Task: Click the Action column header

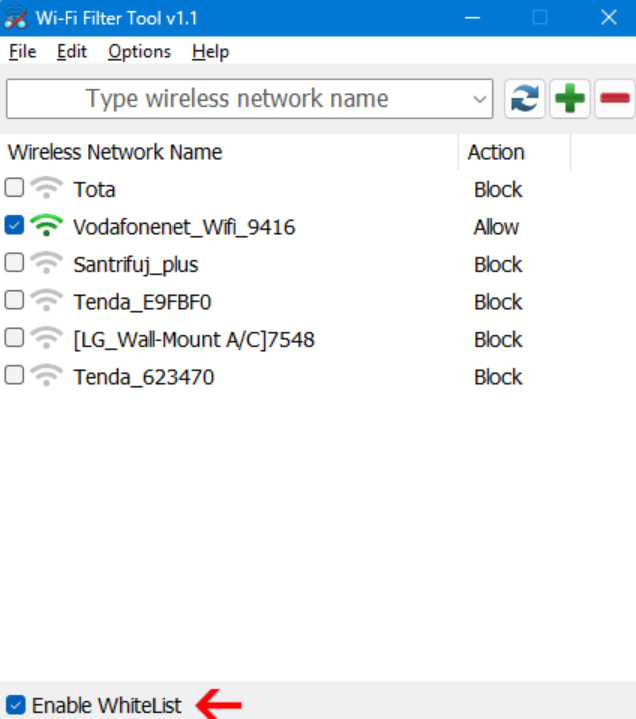Action: point(514,152)
